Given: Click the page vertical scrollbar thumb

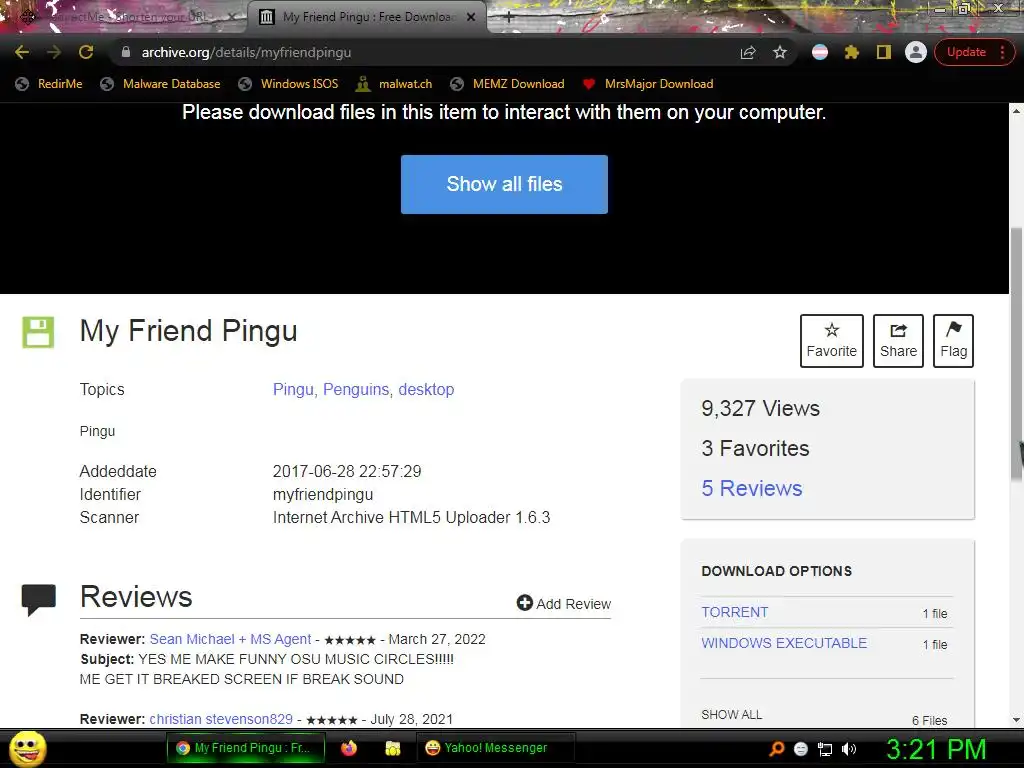Looking at the screenshot, I should pos(1016,353).
